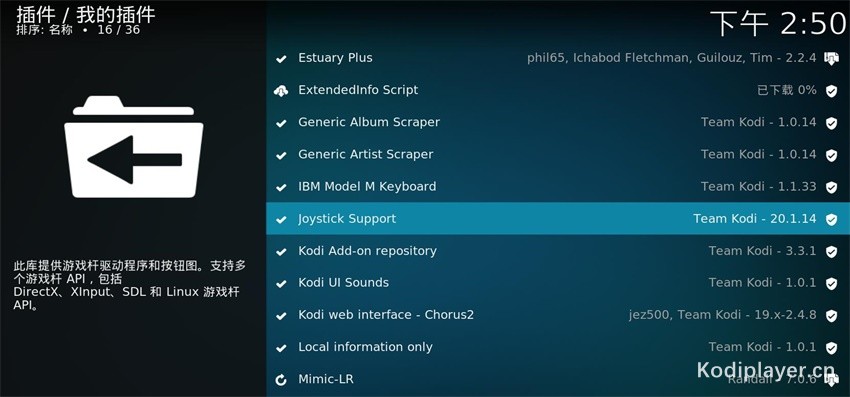This screenshot has height=397, width=850.
Task: Click the ExtendedInfo Script list item
Action: (x=558, y=90)
